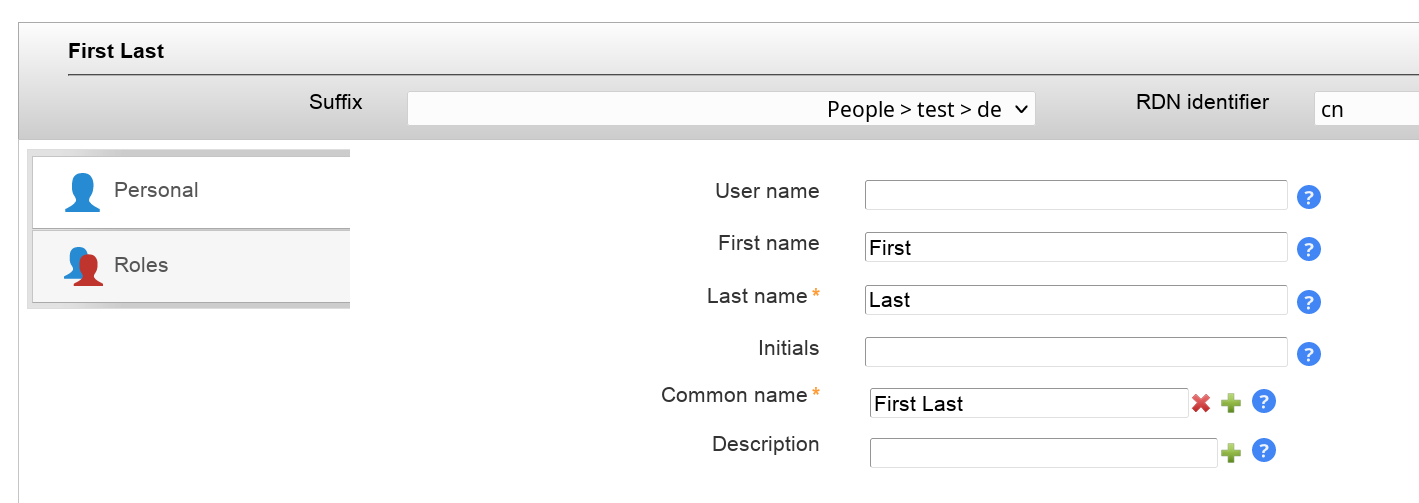Open the RDN identifier dropdown

tap(1366, 109)
